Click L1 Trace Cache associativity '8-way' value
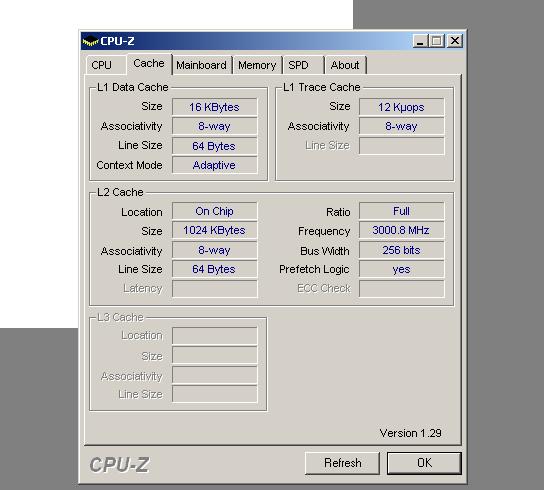544x490 pixels. [401, 126]
